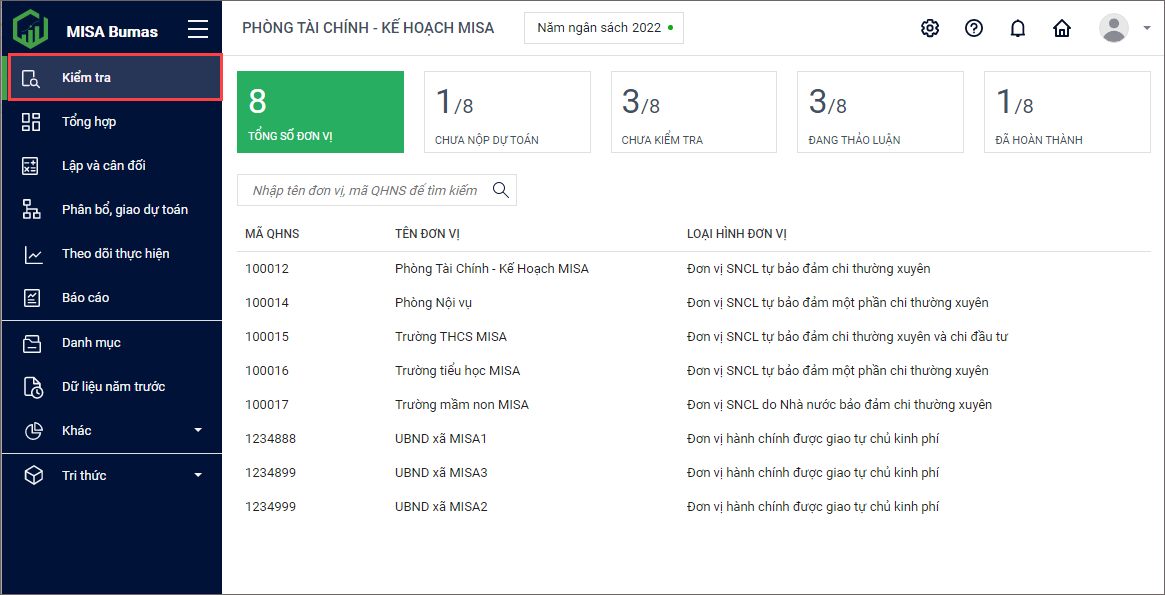This screenshot has width=1165, height=595.
Task: Click the settings gear icon
Action: (x=930, y=28)
